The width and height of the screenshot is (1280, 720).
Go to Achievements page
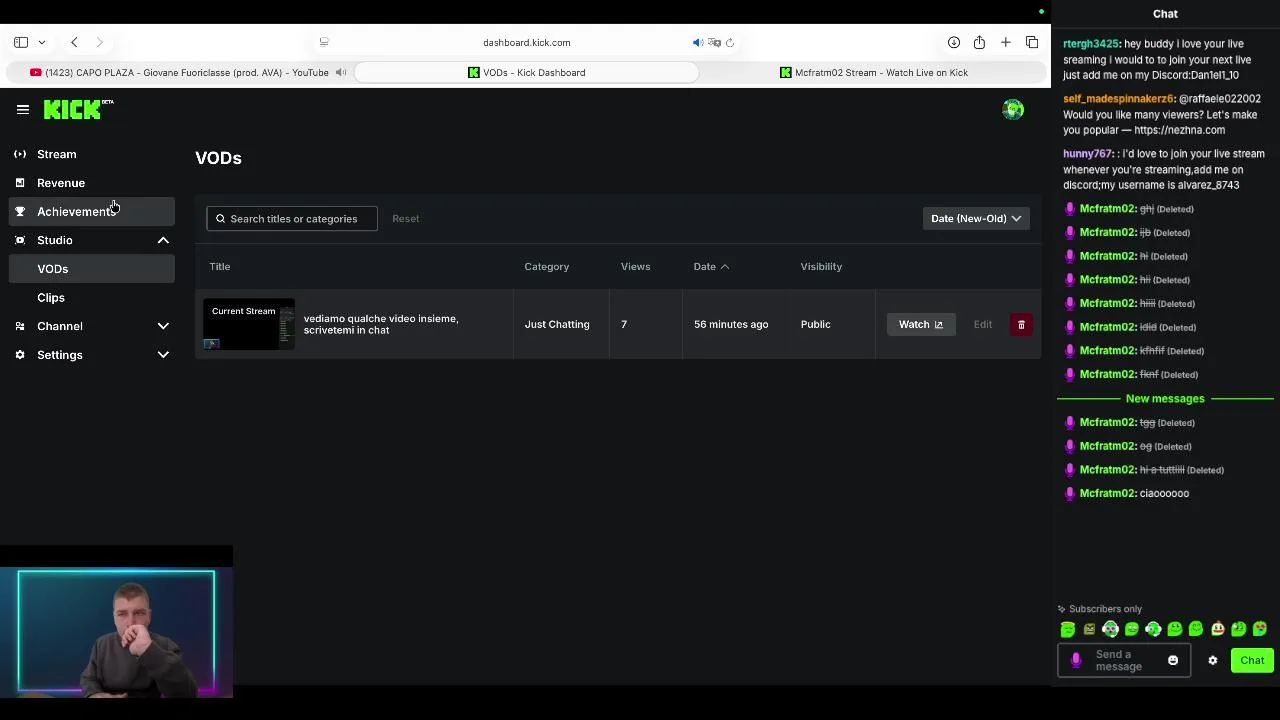(x=92, y=212)
